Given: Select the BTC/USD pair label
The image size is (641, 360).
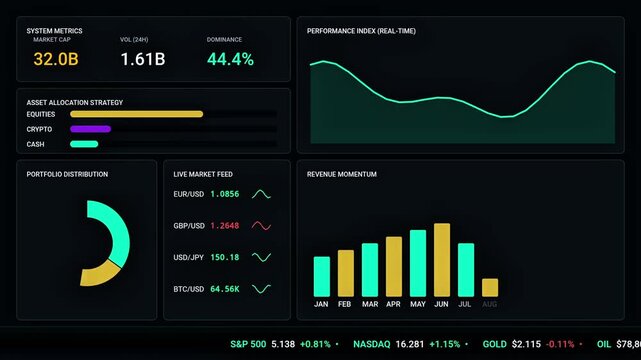Looking at the screenshot, I should coord(188,289).
